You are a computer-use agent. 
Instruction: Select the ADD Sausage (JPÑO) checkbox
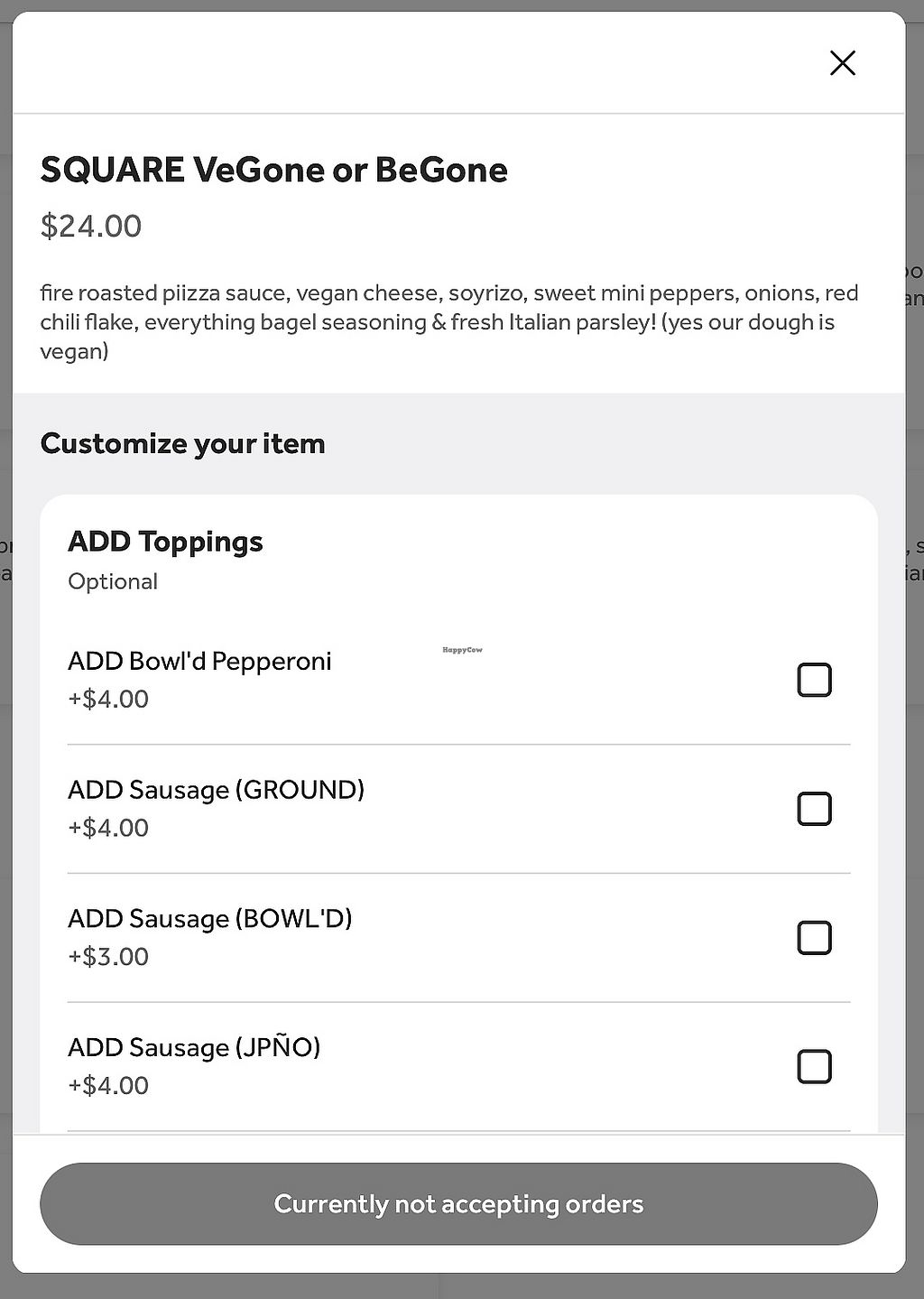(x=814, y=1067)
